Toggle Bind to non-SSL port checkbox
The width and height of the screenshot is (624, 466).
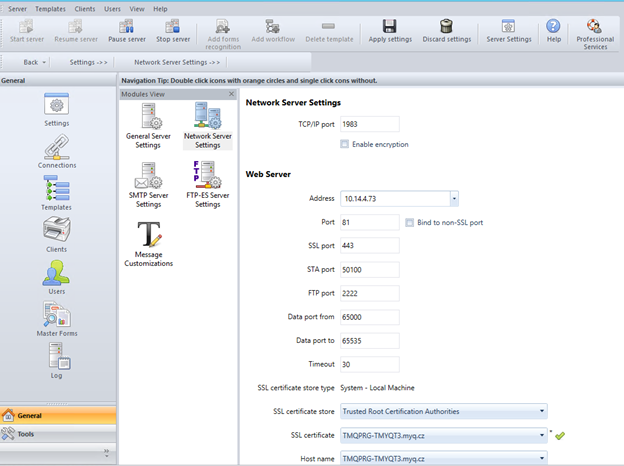click(x=409, y=222)
